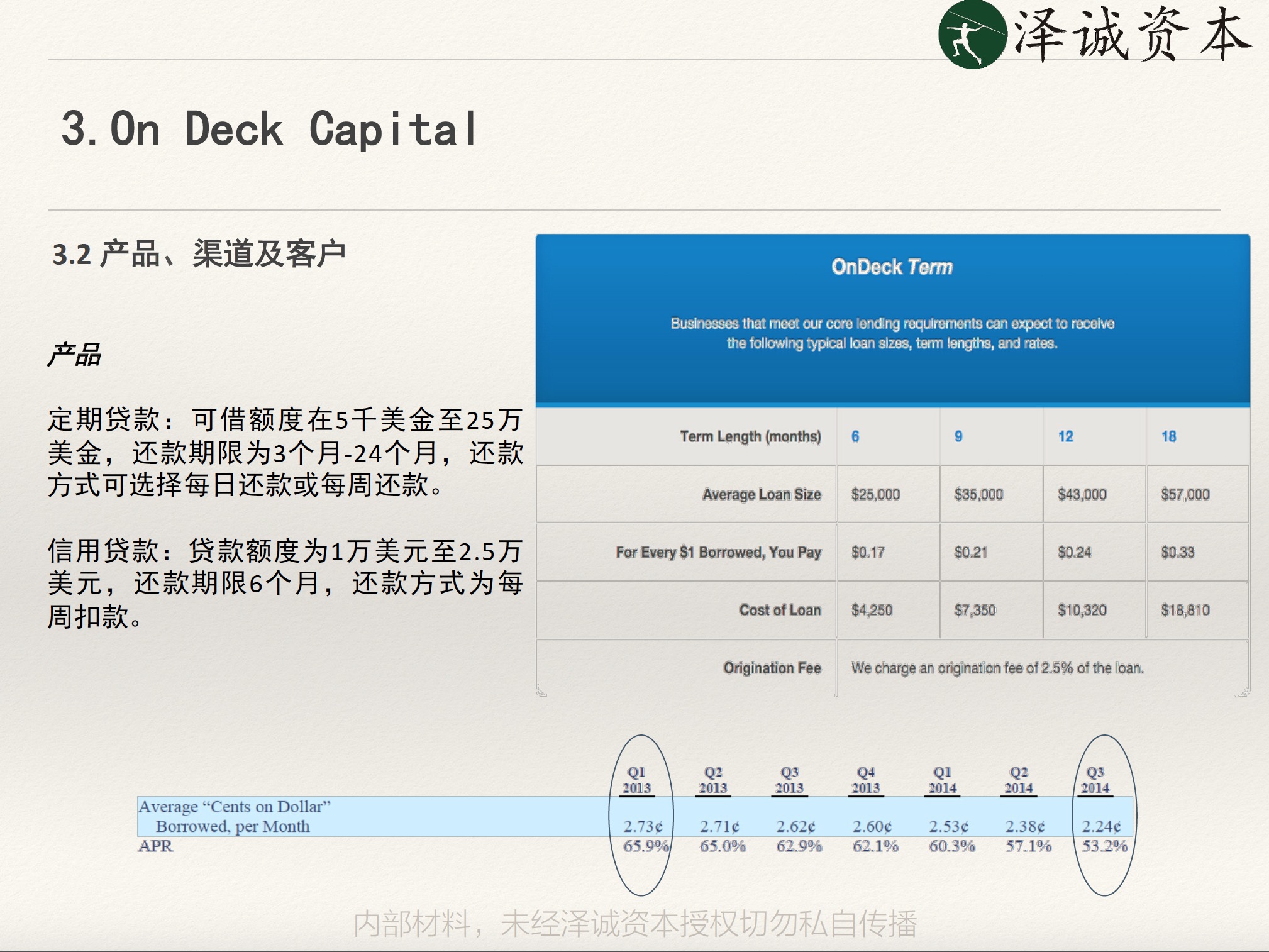Image resolution: width=1269 pixels, height=952 pixels.
Task: Click the 泽诚资本 archer logo icon
Action: click(972, 35)
